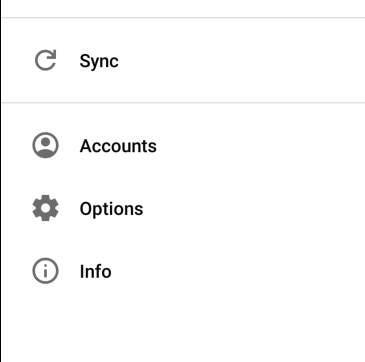Viewport: 365px width, 362px height.
Task: View app details through Info
Action: point(183,271)
